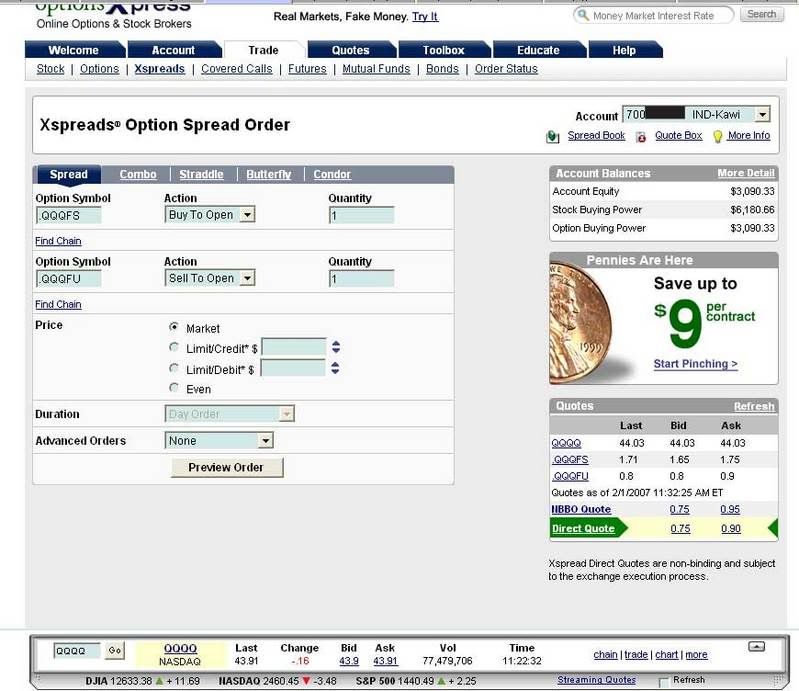799x691 pixels.
Task: Click in second Option Symbol field .QQQFU
Action: pyautogui.click(x=68, y=279)
